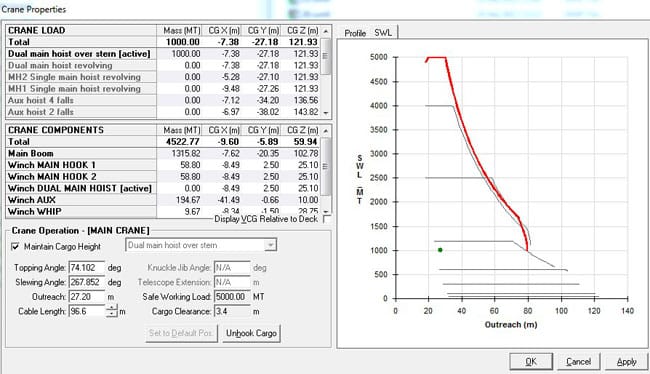Click the Crane Load list scroll-down arrow
Image resolution: width=650 pixels, height=374 pixels.
pyautogui.click(x=326, y=113)
